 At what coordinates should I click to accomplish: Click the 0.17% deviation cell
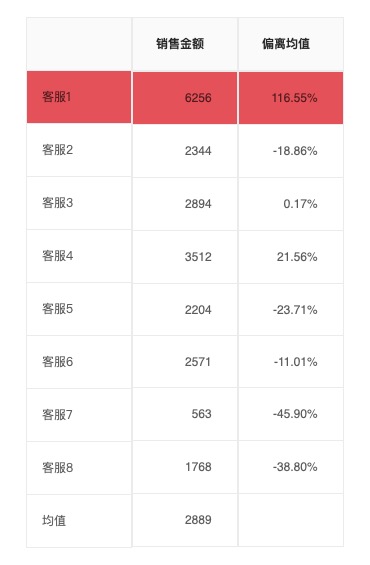click(x=291, y=204)
